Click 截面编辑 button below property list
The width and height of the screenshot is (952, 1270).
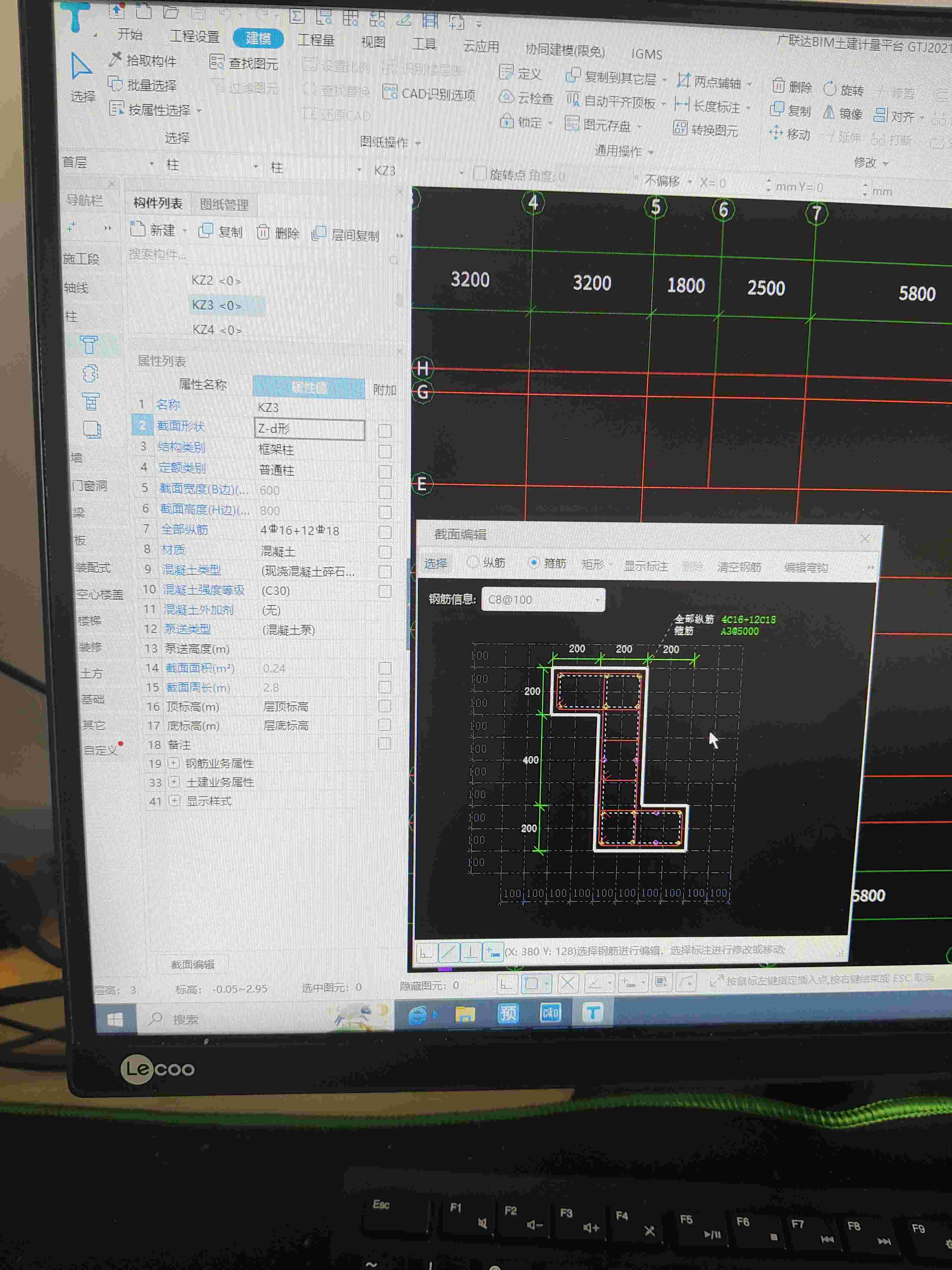click(x=193, y=965)
